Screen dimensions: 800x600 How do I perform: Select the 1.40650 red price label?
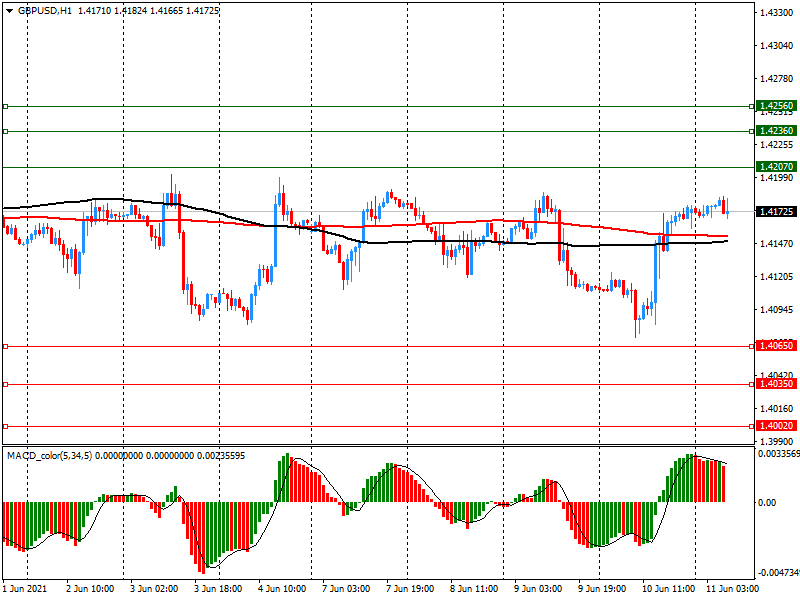click(776, 346)
